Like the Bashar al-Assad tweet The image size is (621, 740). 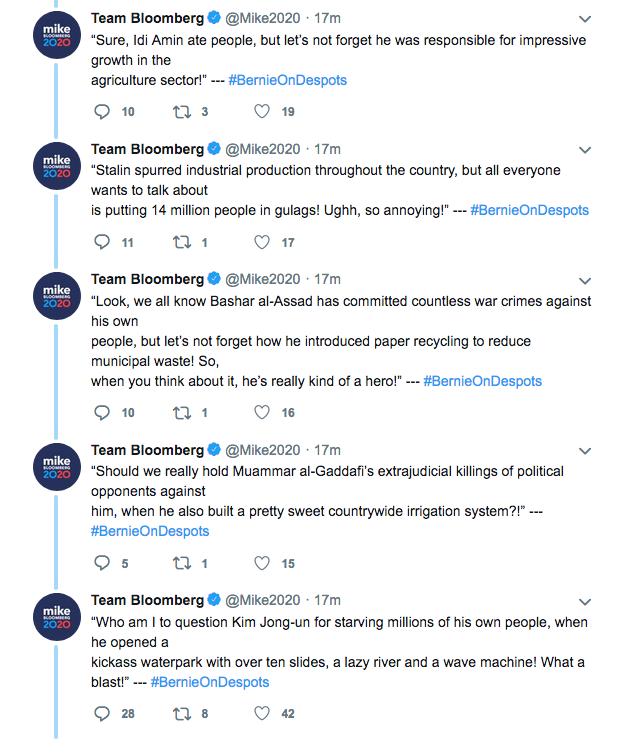point(262,412)
